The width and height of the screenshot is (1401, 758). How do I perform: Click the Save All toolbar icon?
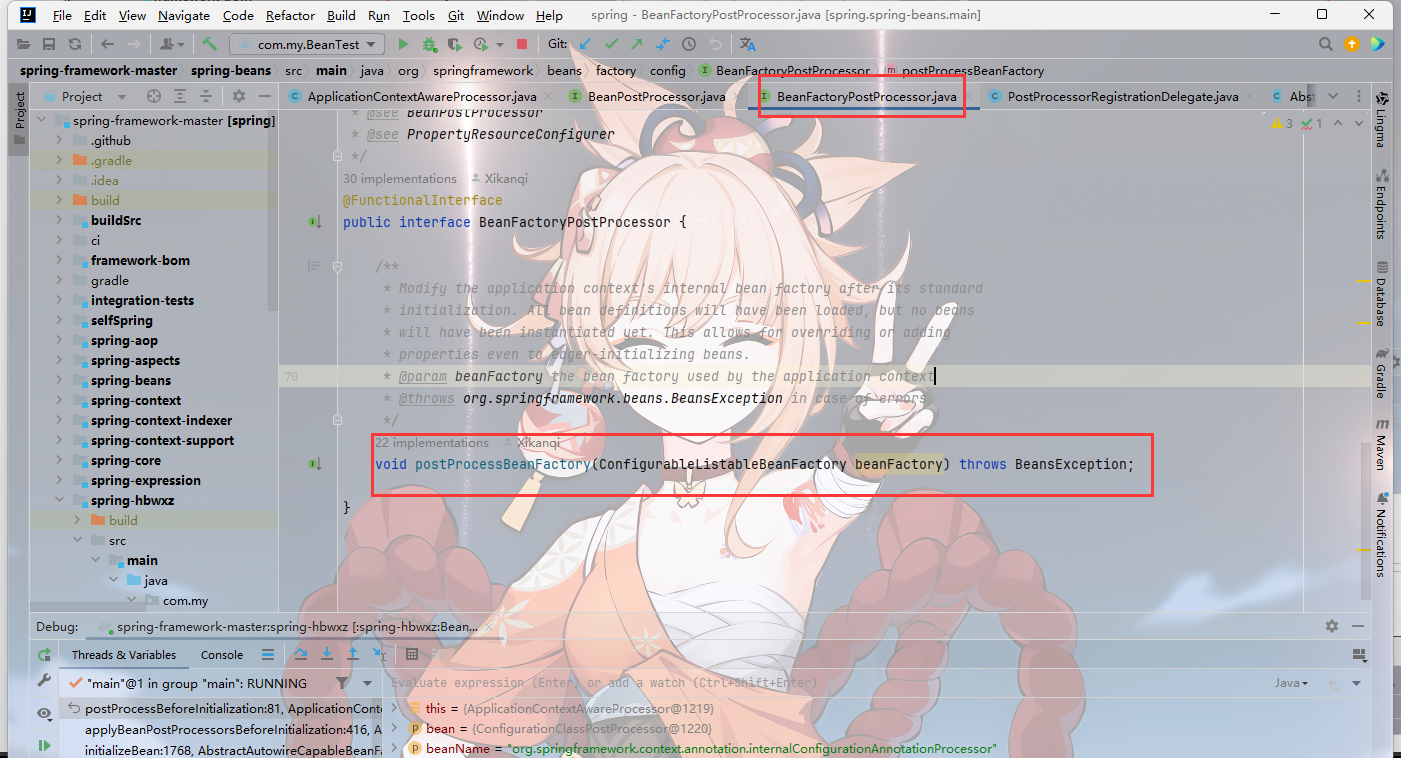(x=49, y=45)
